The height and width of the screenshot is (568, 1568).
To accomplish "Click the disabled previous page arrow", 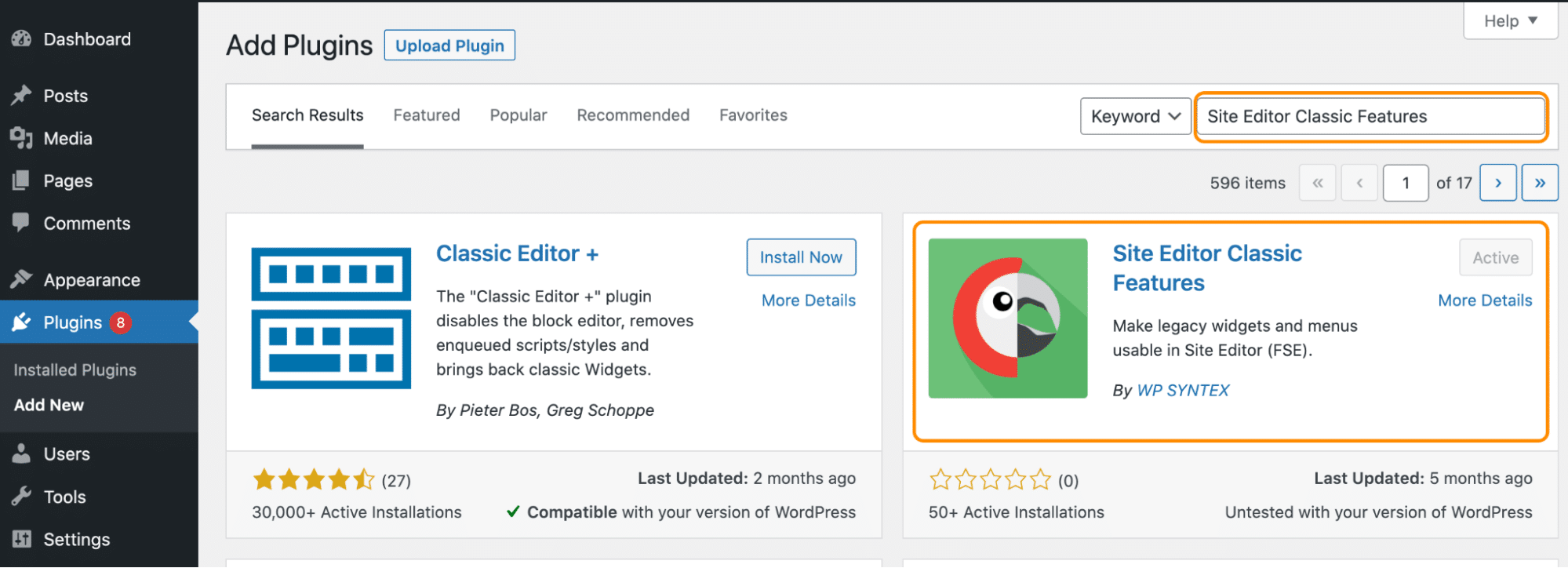I will pyautogui.click(x=1359, y=183).
